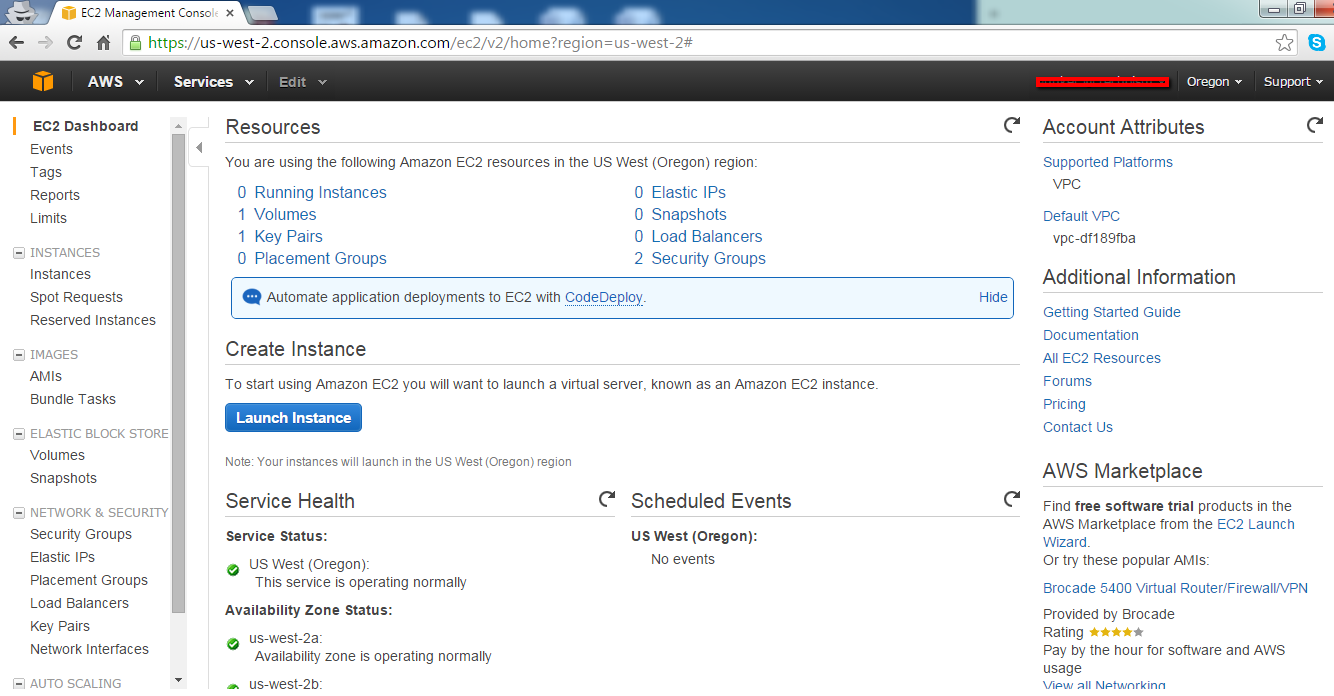Open the All EC2 Resources link
Image resolution: width=1334 pixels, height=696 pixels.
pyautogui.click(x=1102, y=358)
